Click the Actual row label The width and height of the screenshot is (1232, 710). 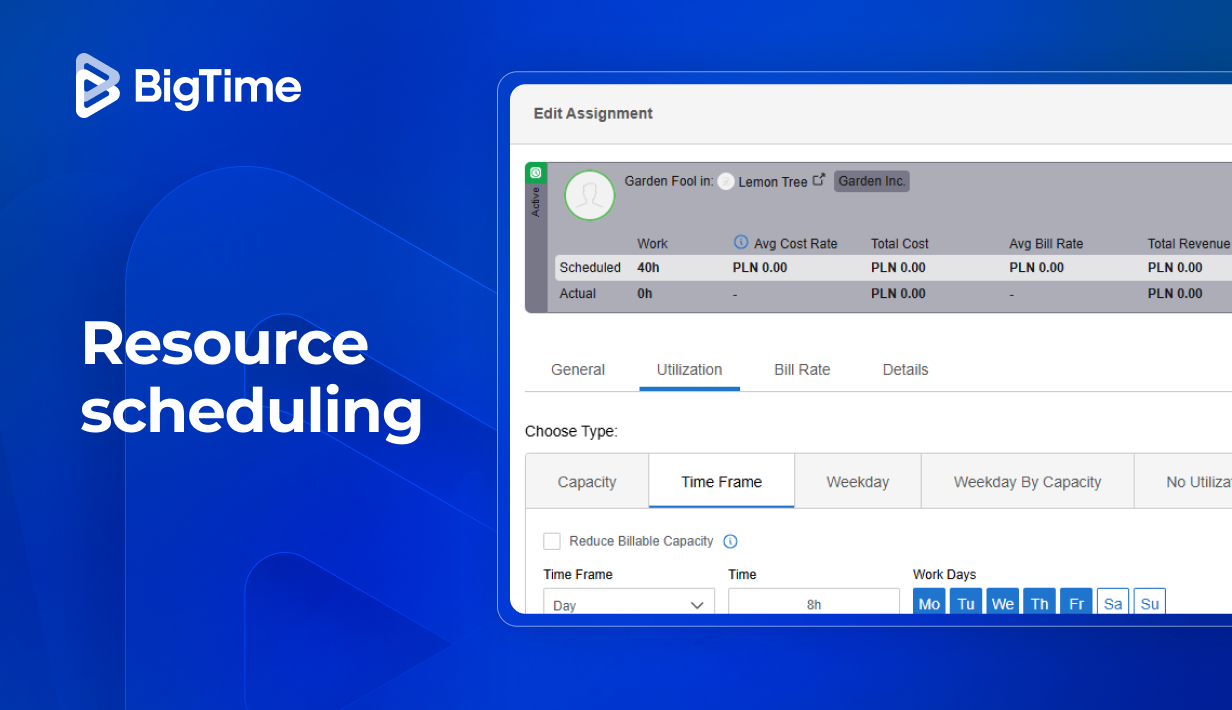tap(577, 294)
